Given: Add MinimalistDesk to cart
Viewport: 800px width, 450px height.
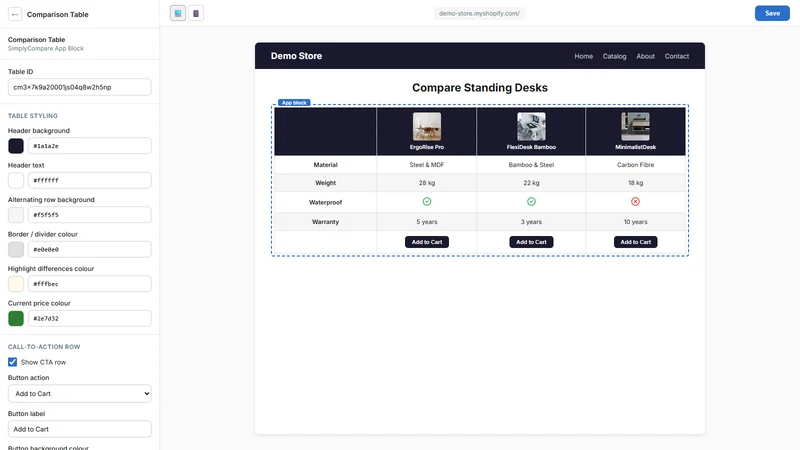Looking at the screenshot, I should (635, 242).
